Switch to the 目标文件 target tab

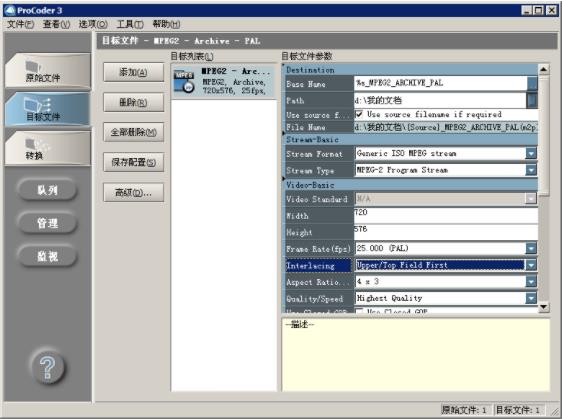click(48, 109)
